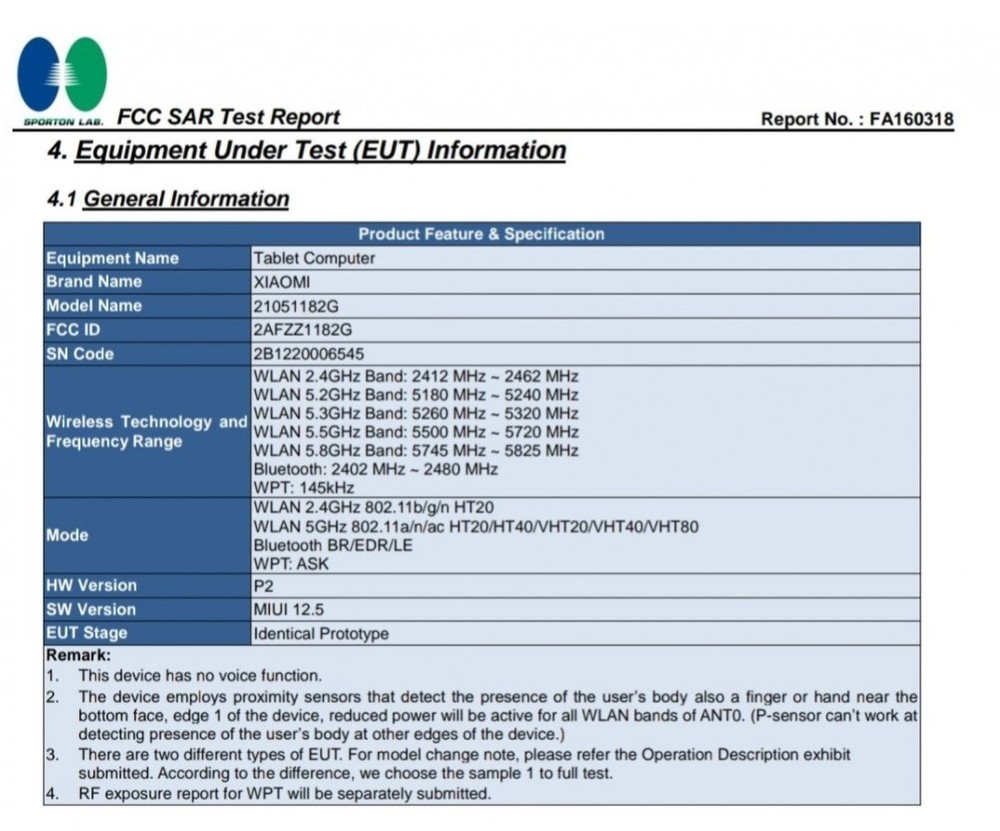This screenshot has height=831, width=1000.
Task: Select the 'SW Version' row label
Action: coord(91,610)
